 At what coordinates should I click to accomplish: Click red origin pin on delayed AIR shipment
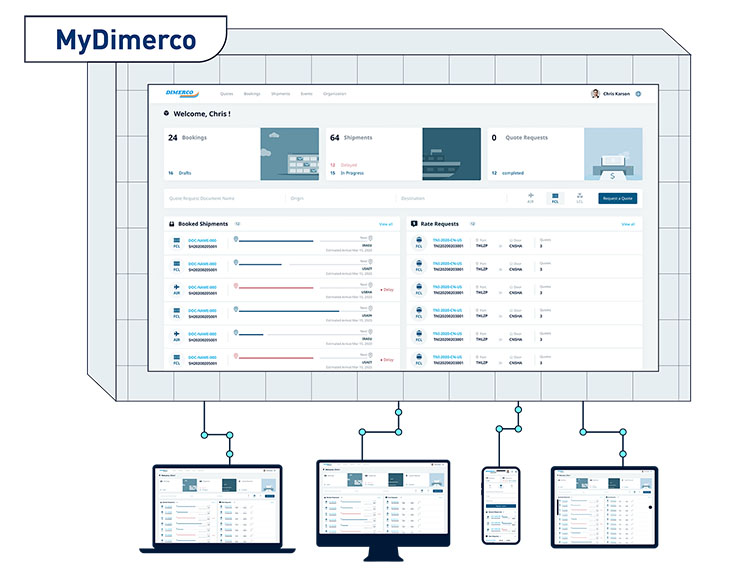pyautogui.click(x=235, y=286)
